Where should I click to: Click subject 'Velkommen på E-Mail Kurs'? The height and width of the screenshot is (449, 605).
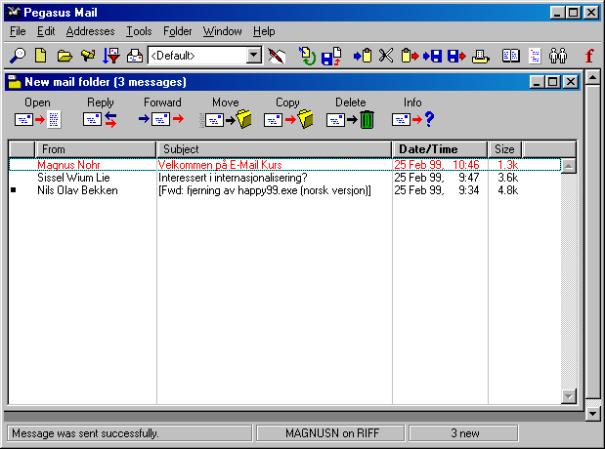pyautogui.click(x=220, y=165)
